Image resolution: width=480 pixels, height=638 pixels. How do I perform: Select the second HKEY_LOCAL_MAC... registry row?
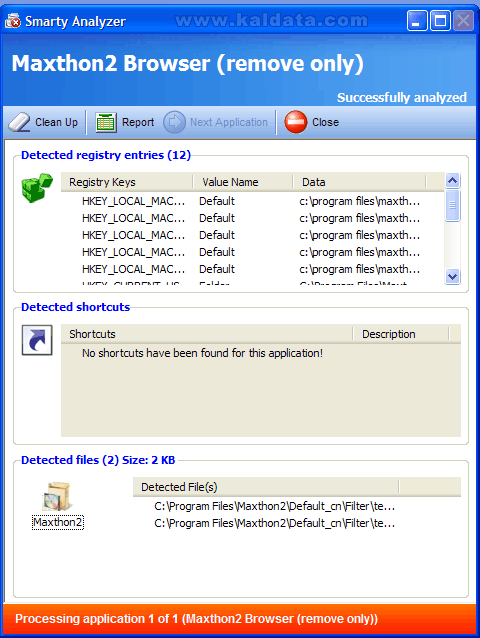252,218
